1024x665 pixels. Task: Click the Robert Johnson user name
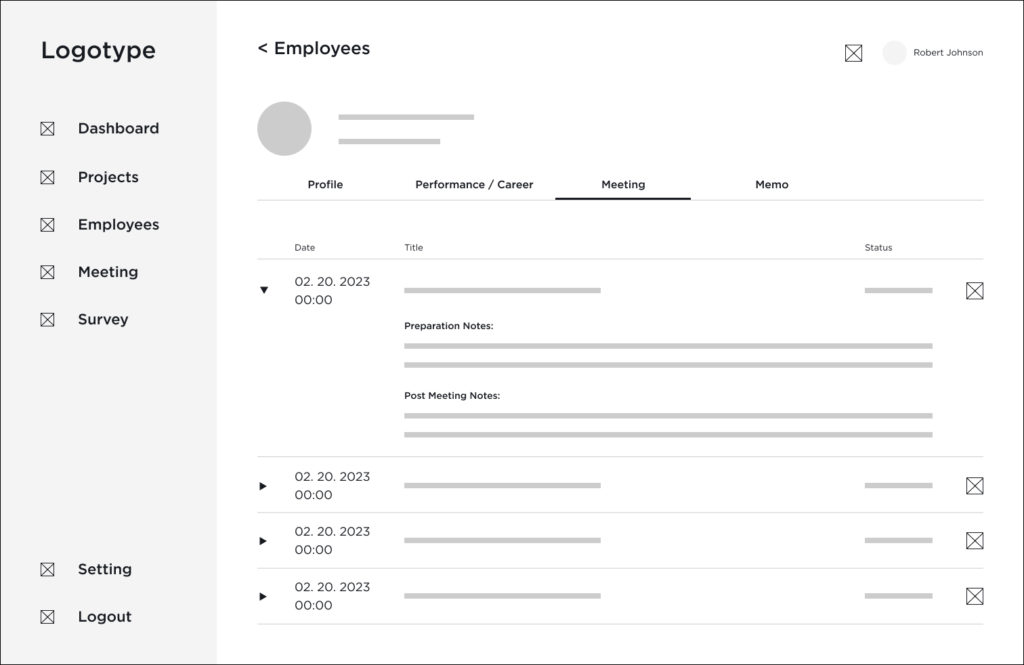(x=947, y=53)
